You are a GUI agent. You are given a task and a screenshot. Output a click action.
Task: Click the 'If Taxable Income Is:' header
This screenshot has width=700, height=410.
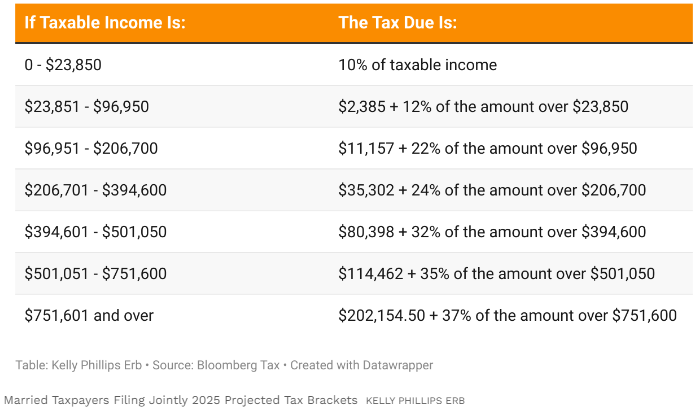(x=105, y=22)
